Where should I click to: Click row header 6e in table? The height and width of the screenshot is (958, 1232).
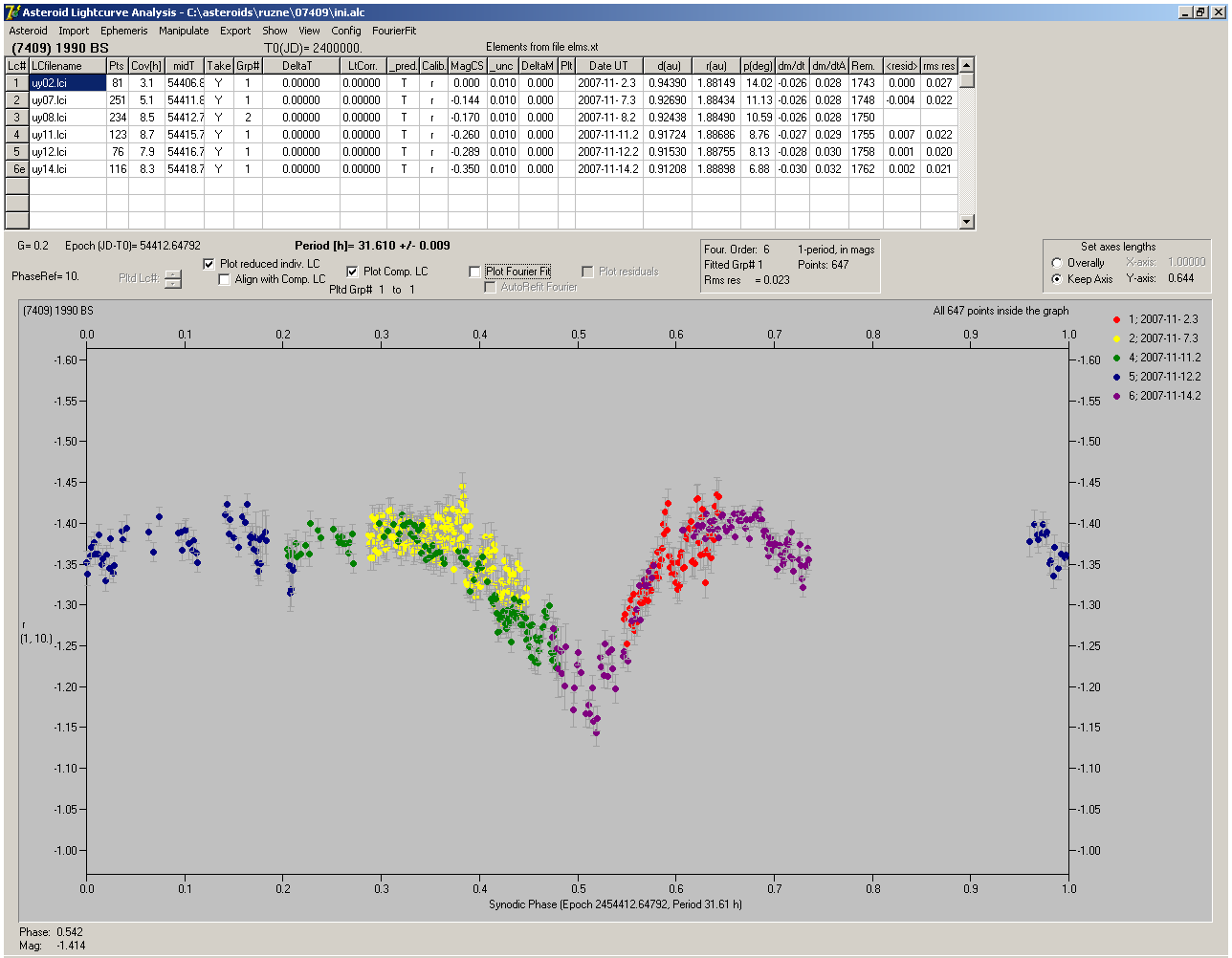click(16, 169)
